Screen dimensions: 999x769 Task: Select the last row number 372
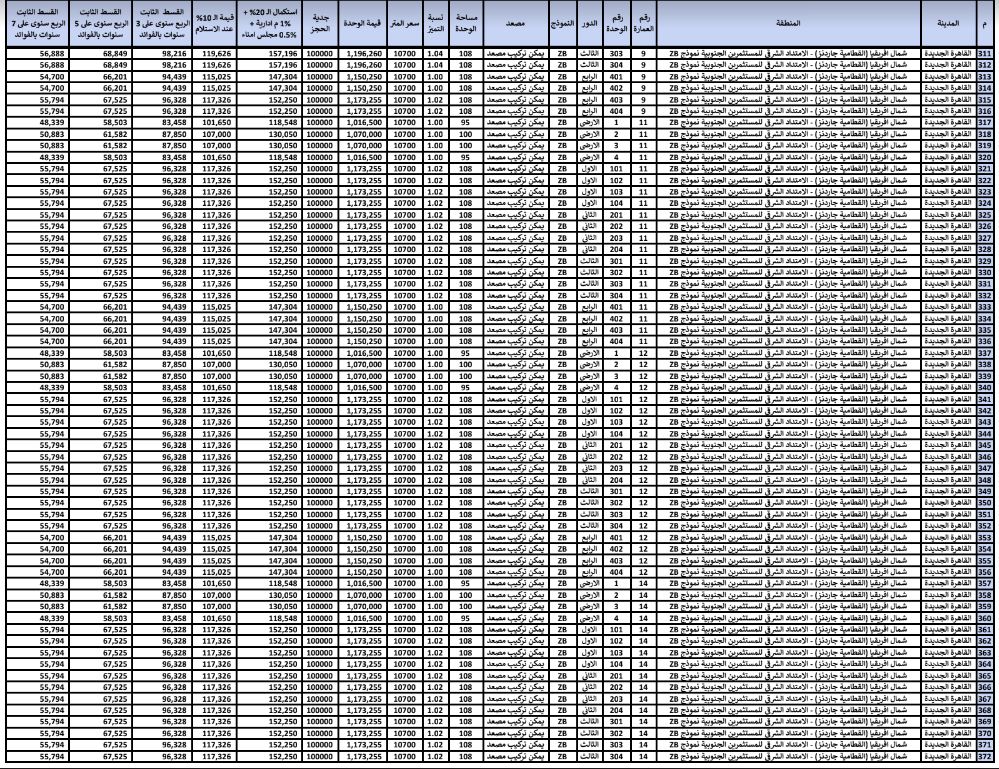(986, 758)
